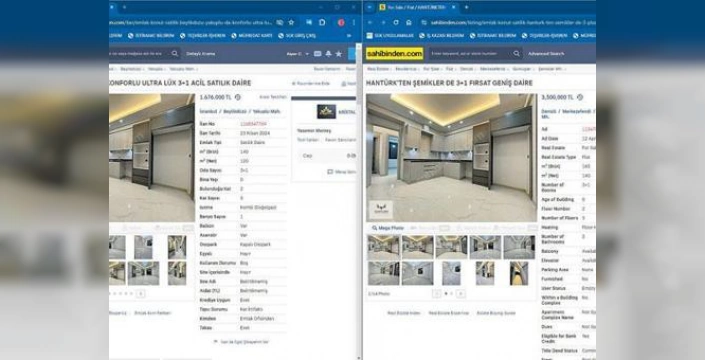705x360 pixels.
Task: Click the 'Eligible for Bank Credit' row label
Action: pos(559,338)
